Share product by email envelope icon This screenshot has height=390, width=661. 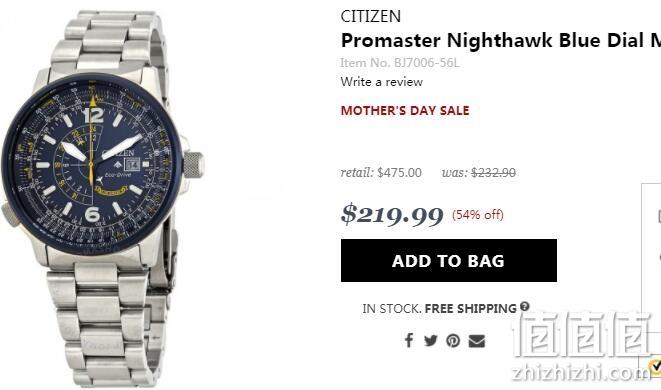477,341
